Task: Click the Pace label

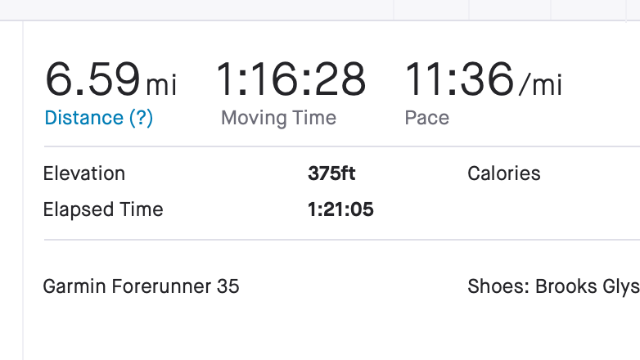Action: coord(427,118)
